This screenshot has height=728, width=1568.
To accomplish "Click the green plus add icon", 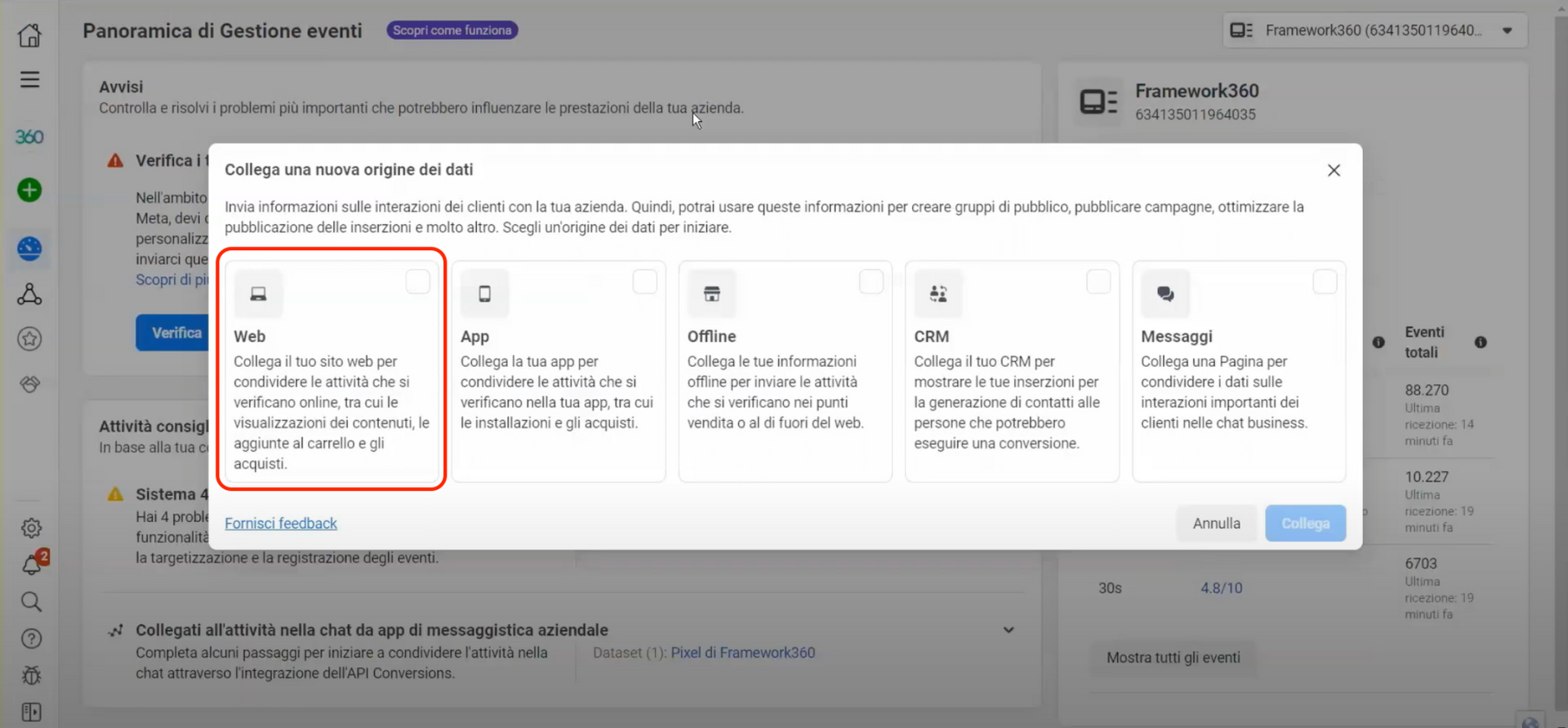I will (29, 190).
